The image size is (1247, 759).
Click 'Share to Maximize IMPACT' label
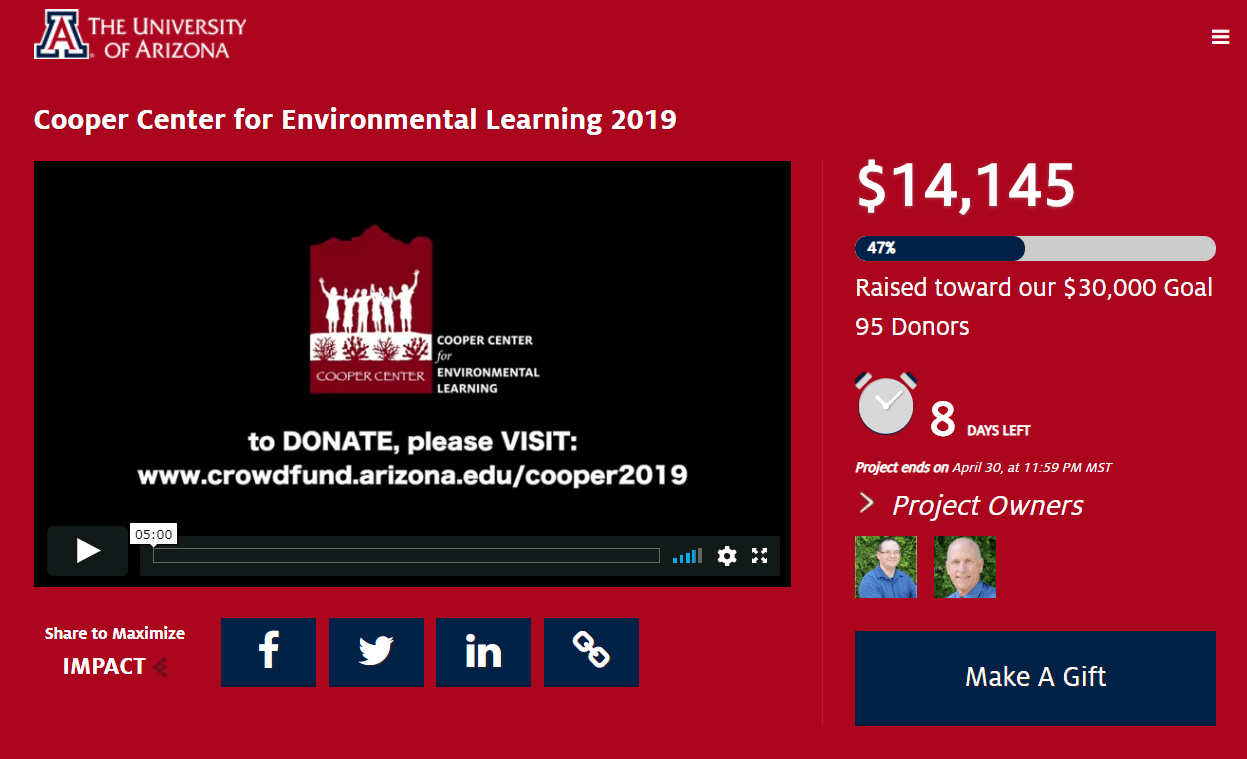[x=115, y=650]
